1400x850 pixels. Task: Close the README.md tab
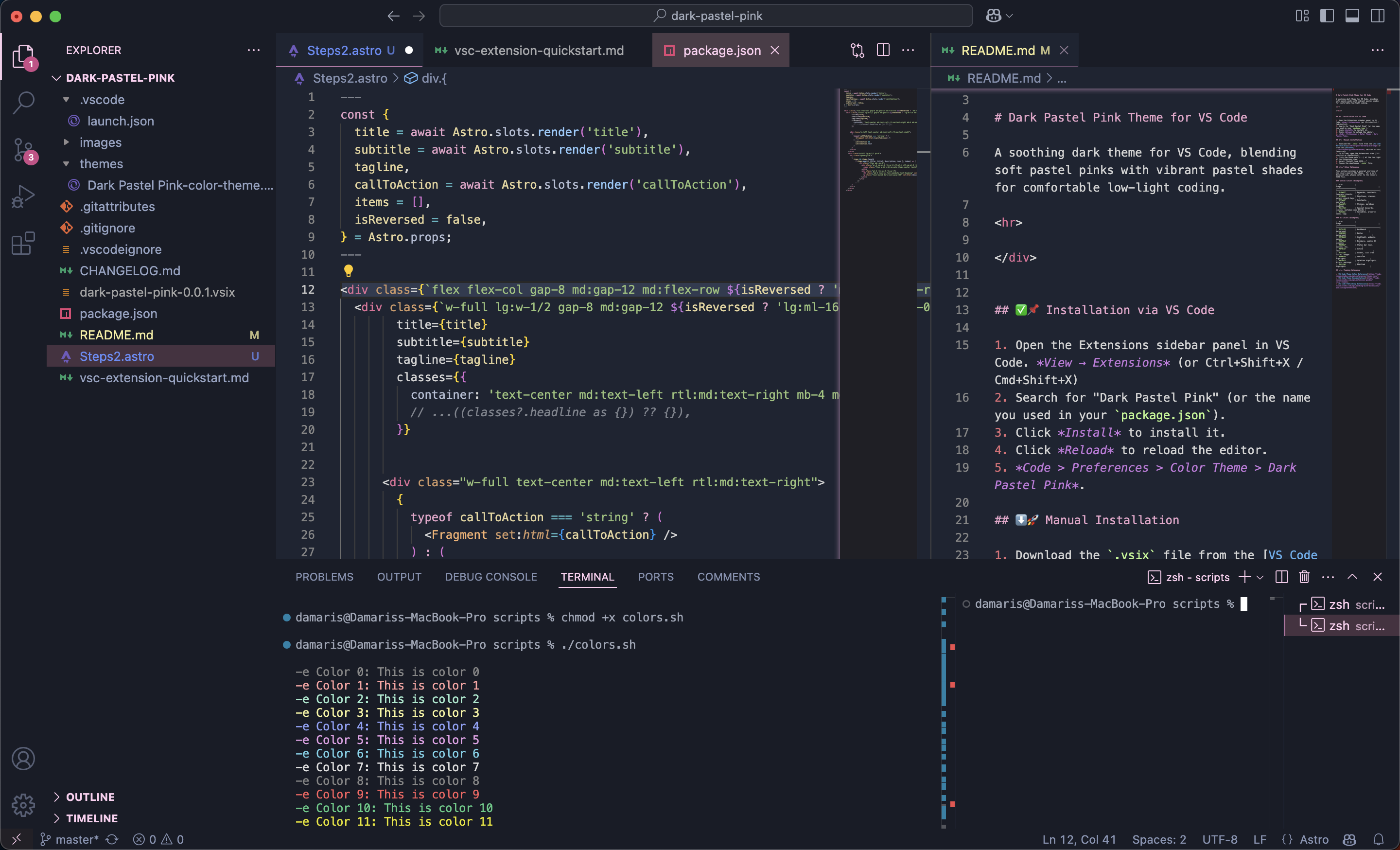[x=1064, y=50]
